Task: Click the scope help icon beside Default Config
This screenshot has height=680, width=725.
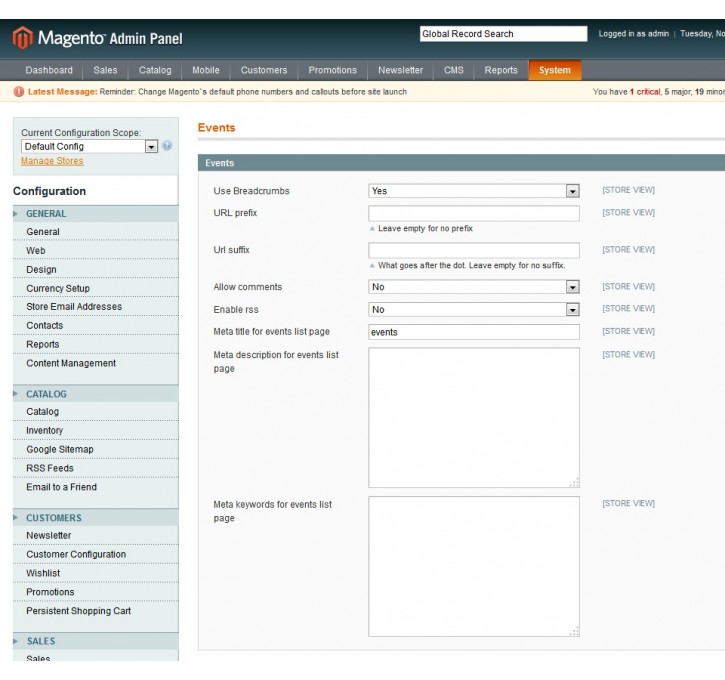Action: [167, 146]
